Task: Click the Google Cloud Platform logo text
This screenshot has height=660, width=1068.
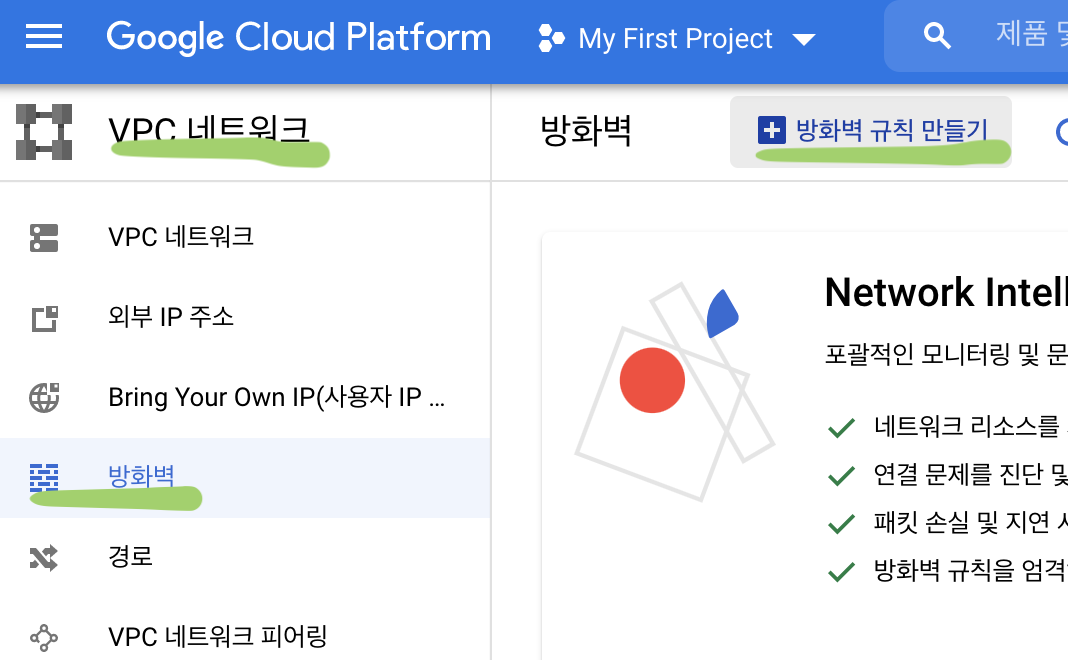Action: click(x=298, y=37)
